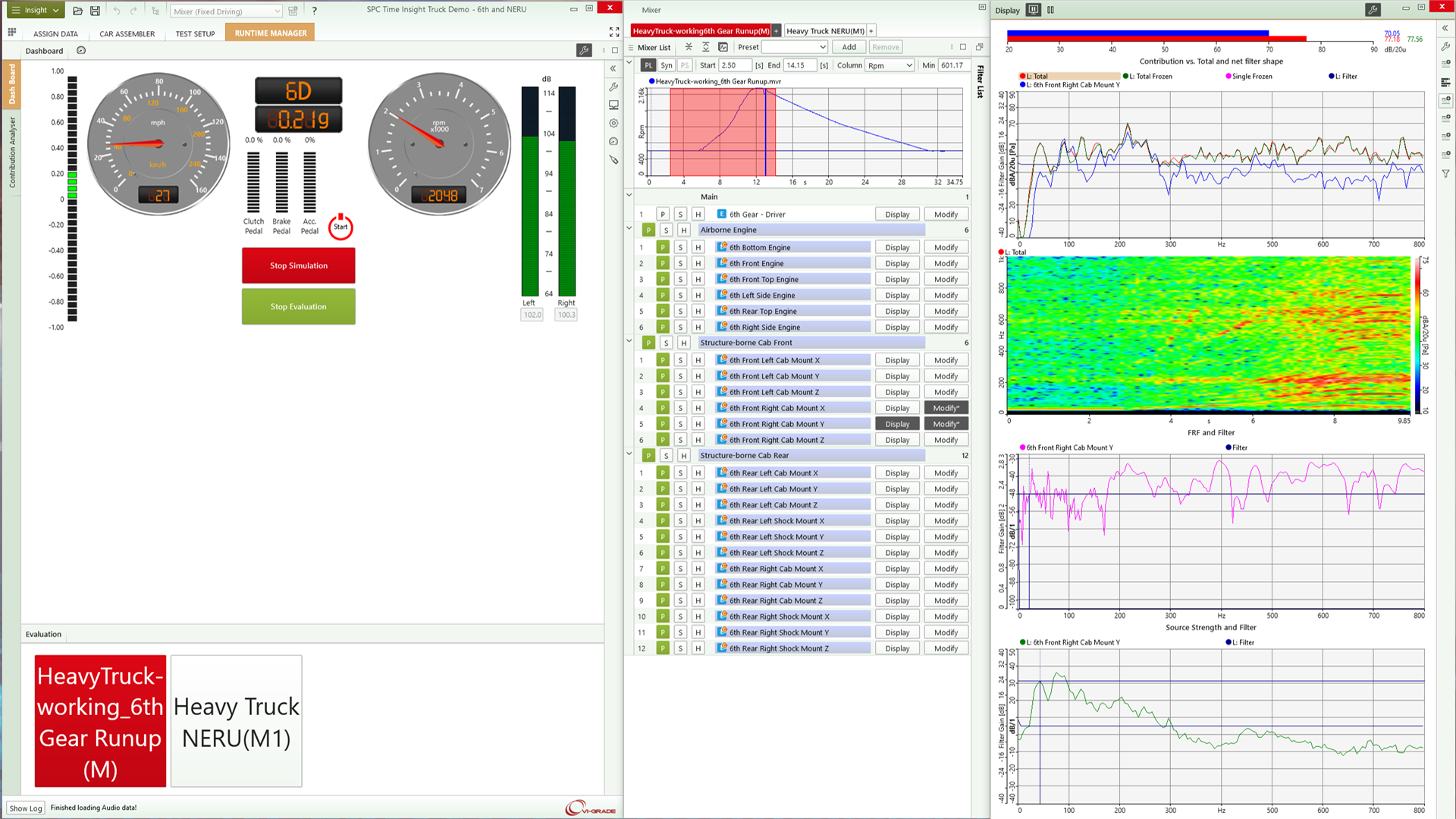Collapse the Airborne Engine group
This screenshot has height=819, width=1456.
pyautogui.click(x=629, y=229)
